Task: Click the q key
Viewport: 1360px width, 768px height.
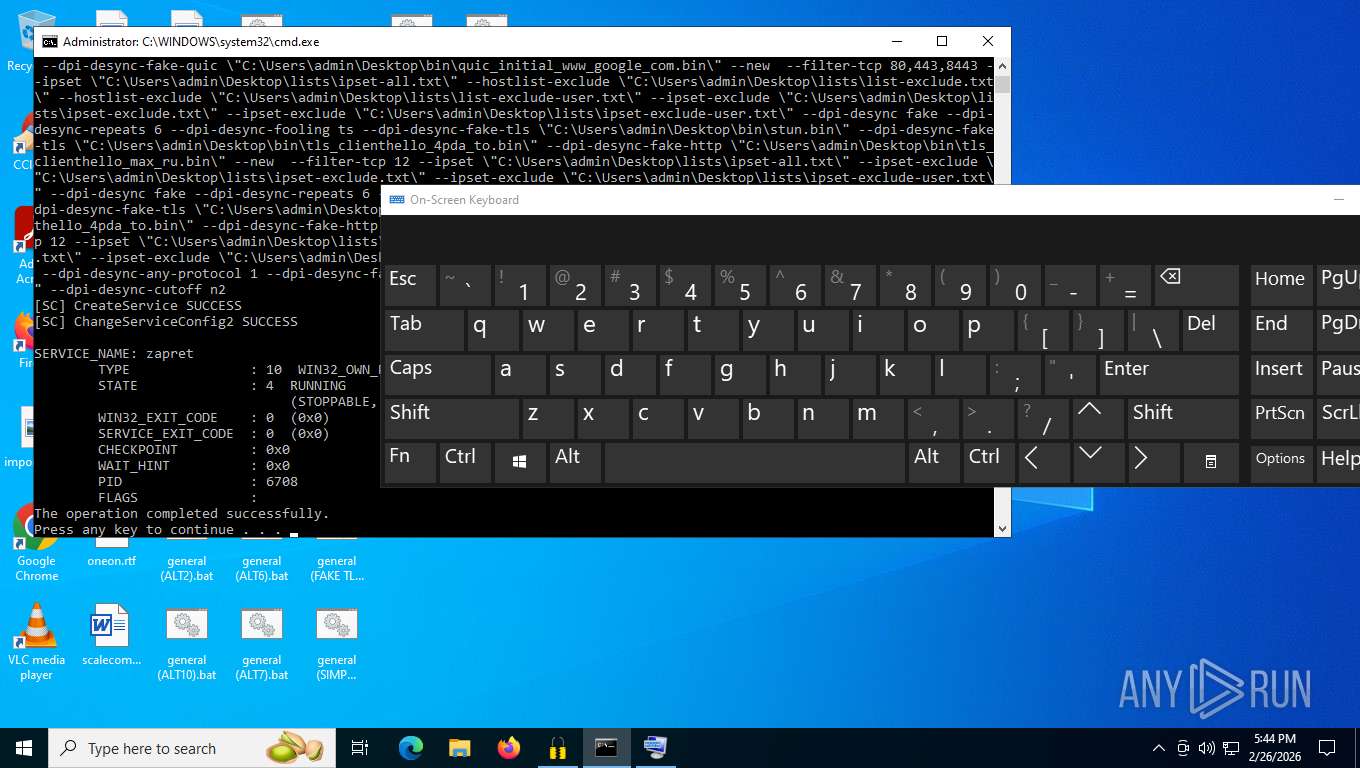Action: (494, 330)
